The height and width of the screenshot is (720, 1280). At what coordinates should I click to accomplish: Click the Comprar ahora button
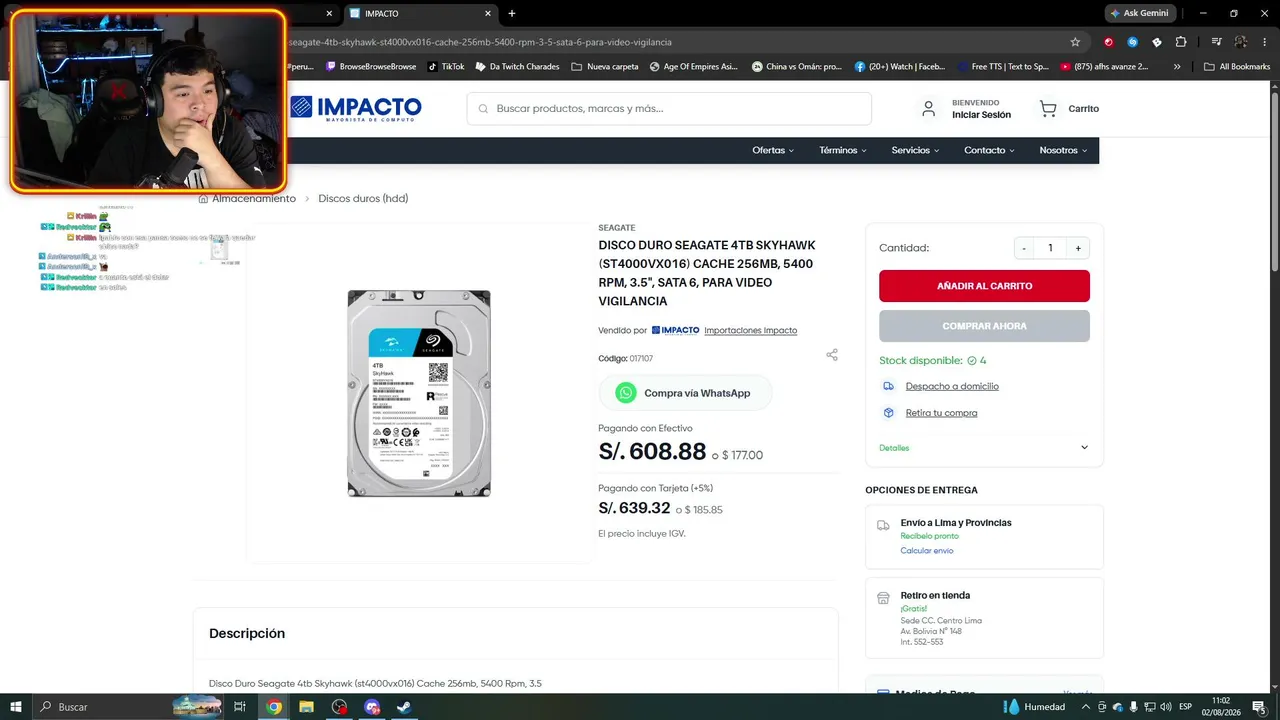pos(984,326)
